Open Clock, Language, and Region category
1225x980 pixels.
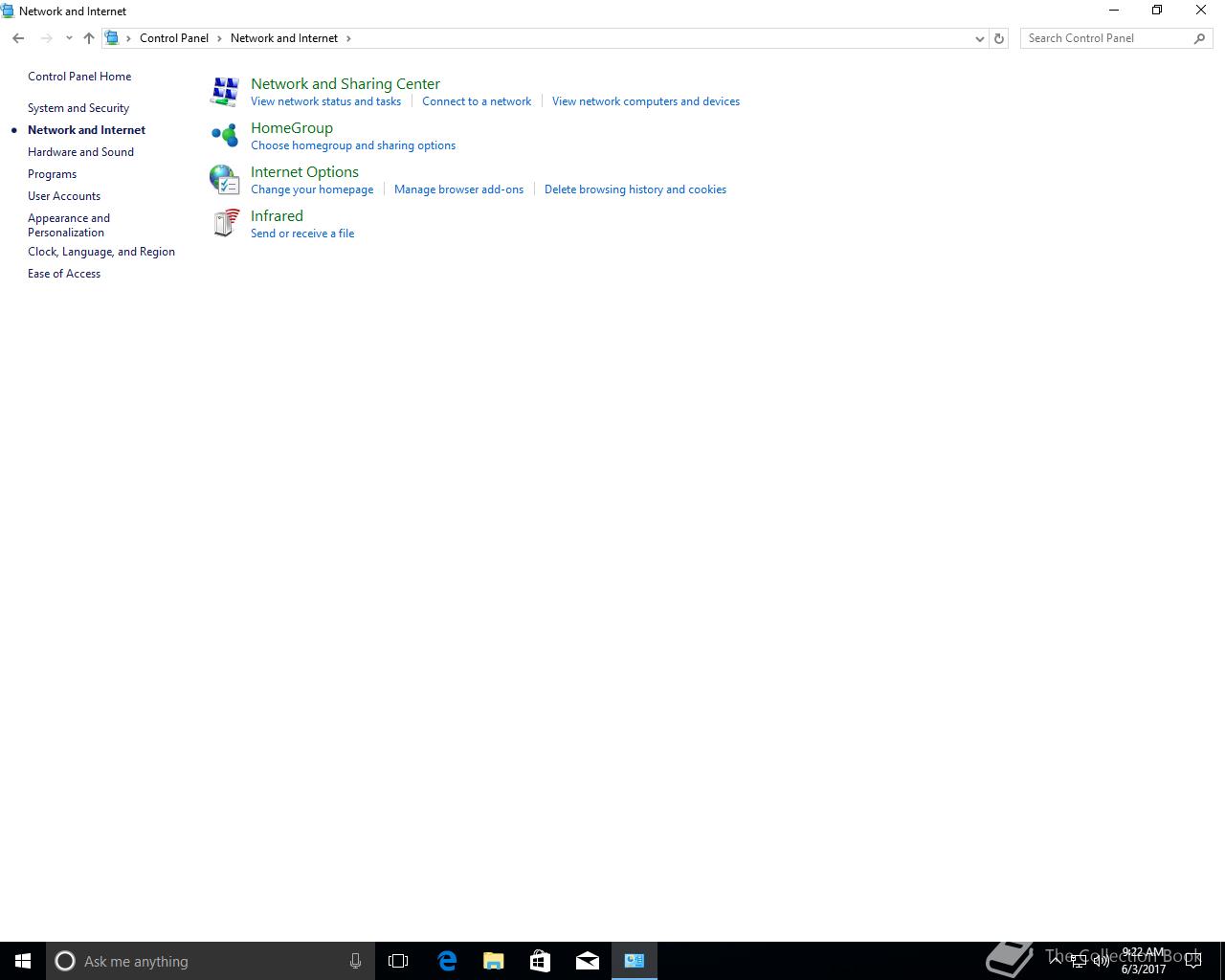point(101,252)
